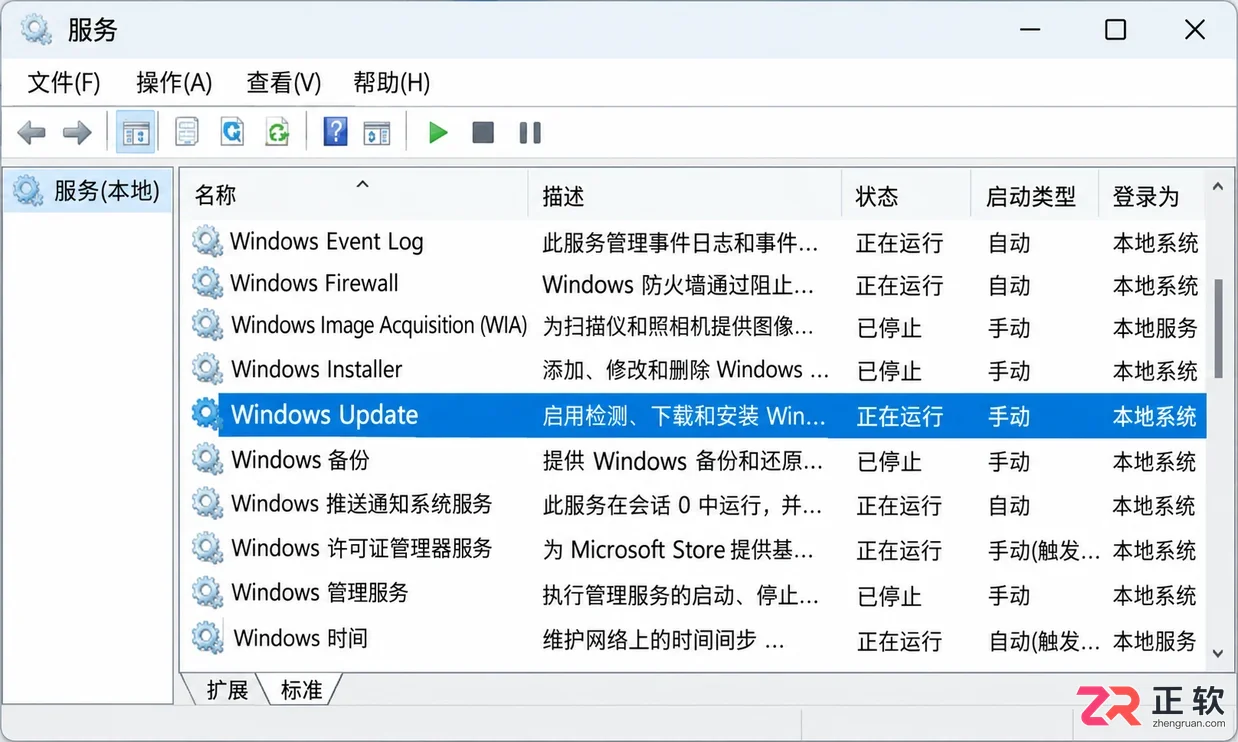Toggle the show/hide action pane icon

click(377, 132)
